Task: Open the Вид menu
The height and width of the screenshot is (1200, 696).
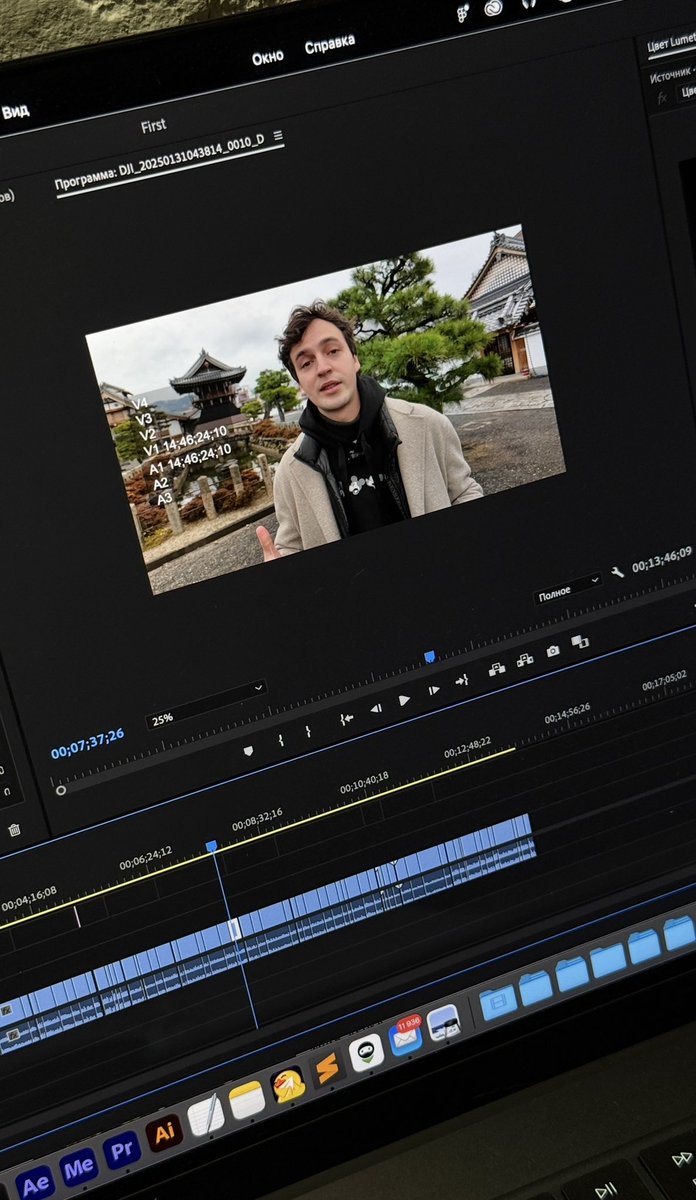Action: coord(14,112)
